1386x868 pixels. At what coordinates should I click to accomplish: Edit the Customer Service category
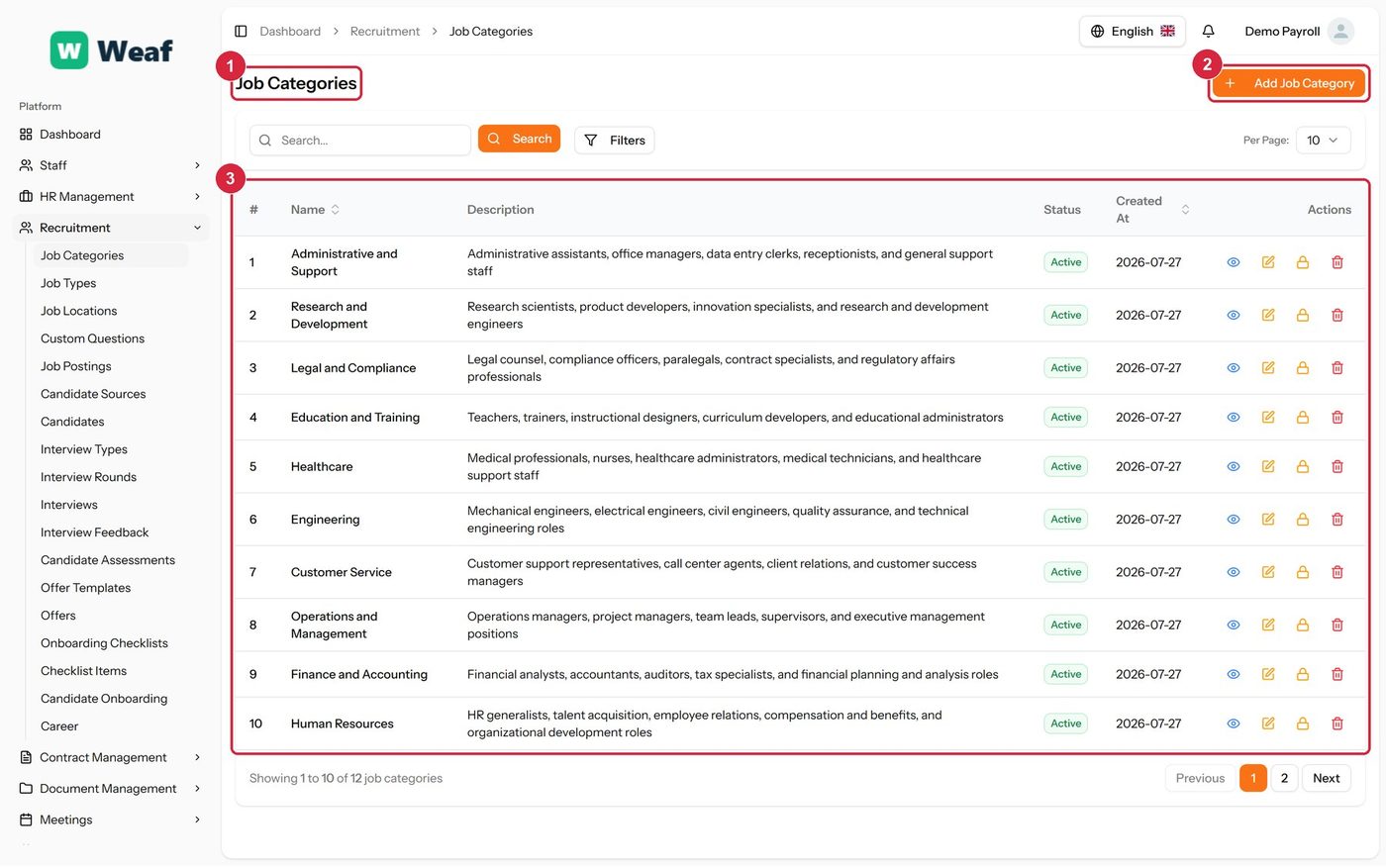click(x=1268, y=573)
